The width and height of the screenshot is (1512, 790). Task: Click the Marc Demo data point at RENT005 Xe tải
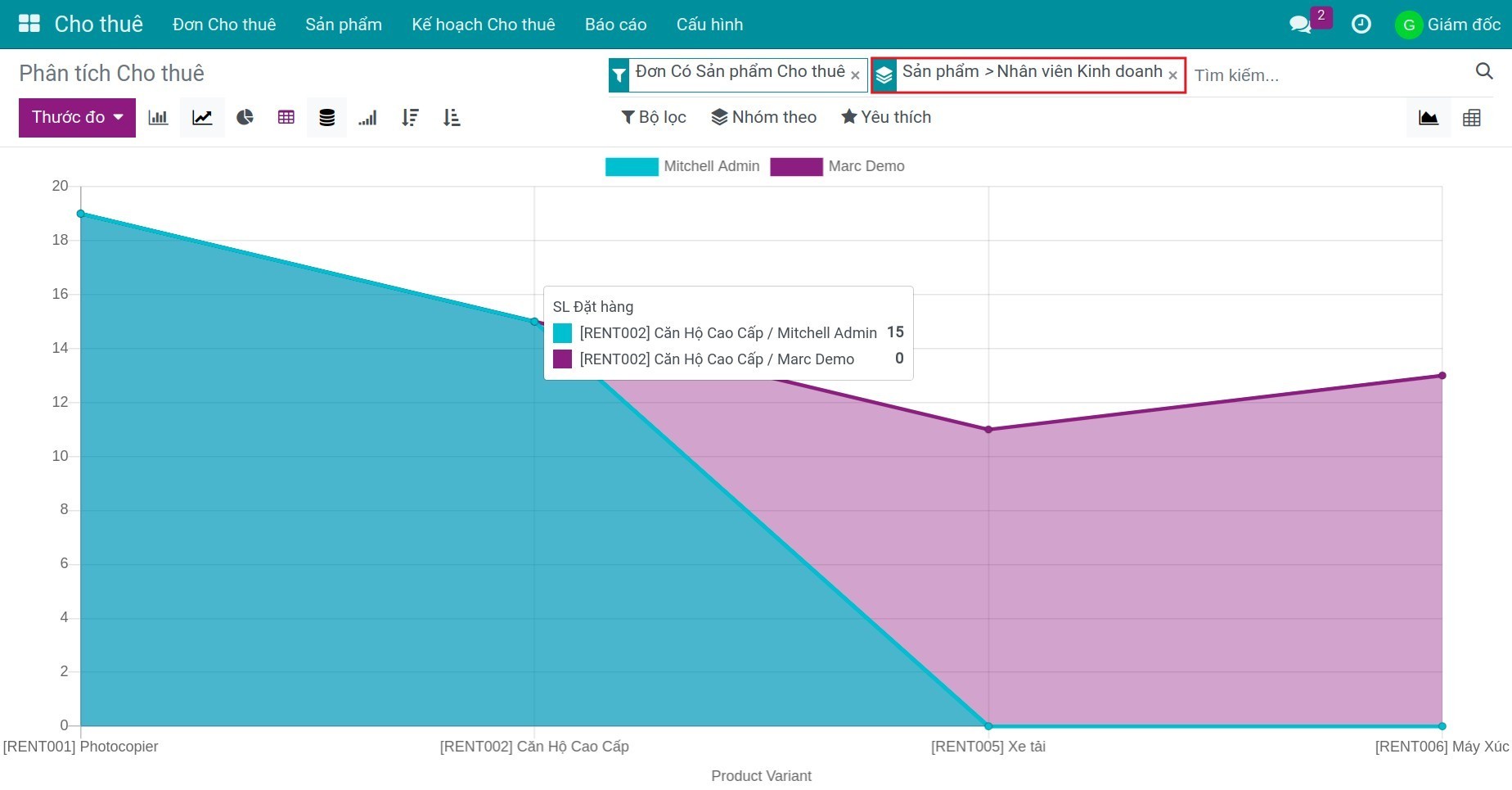click(x=988, y=429)
